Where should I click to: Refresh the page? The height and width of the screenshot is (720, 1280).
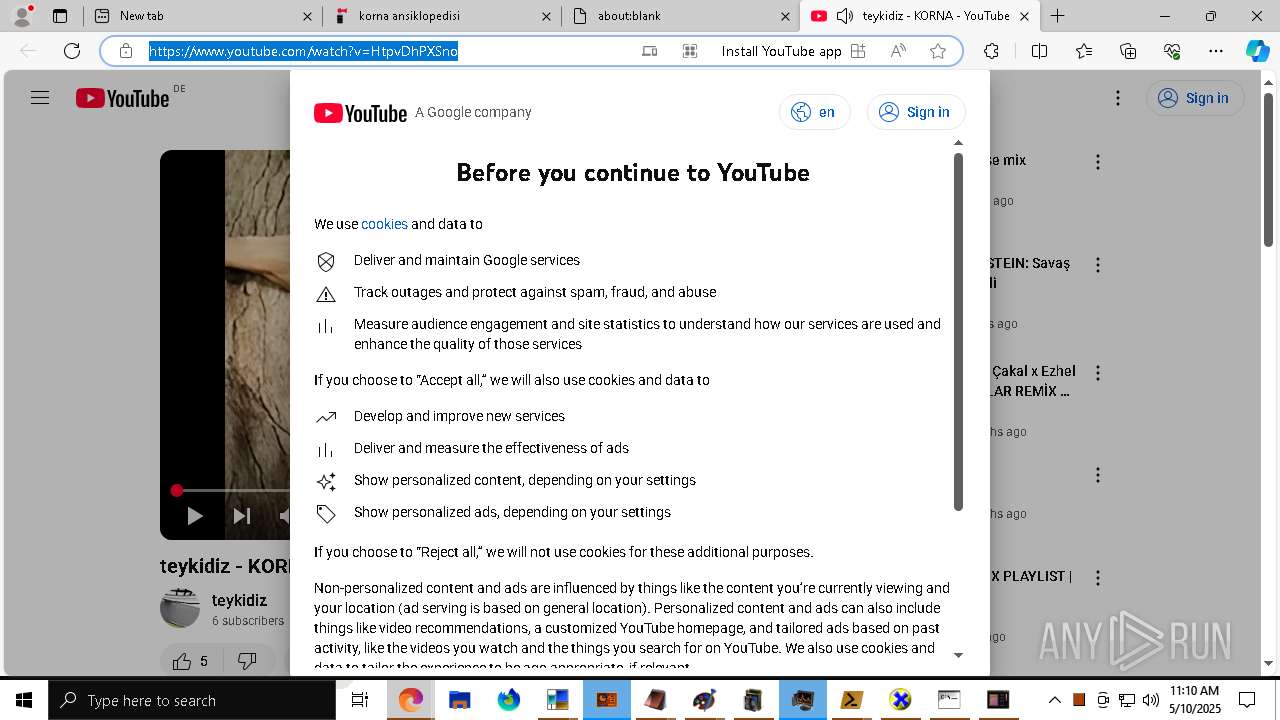coord(72,51)
